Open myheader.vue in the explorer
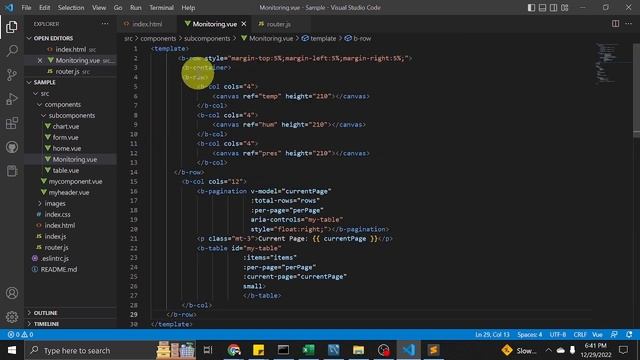Screen dimensions: 640x360 tap(69, 192)
